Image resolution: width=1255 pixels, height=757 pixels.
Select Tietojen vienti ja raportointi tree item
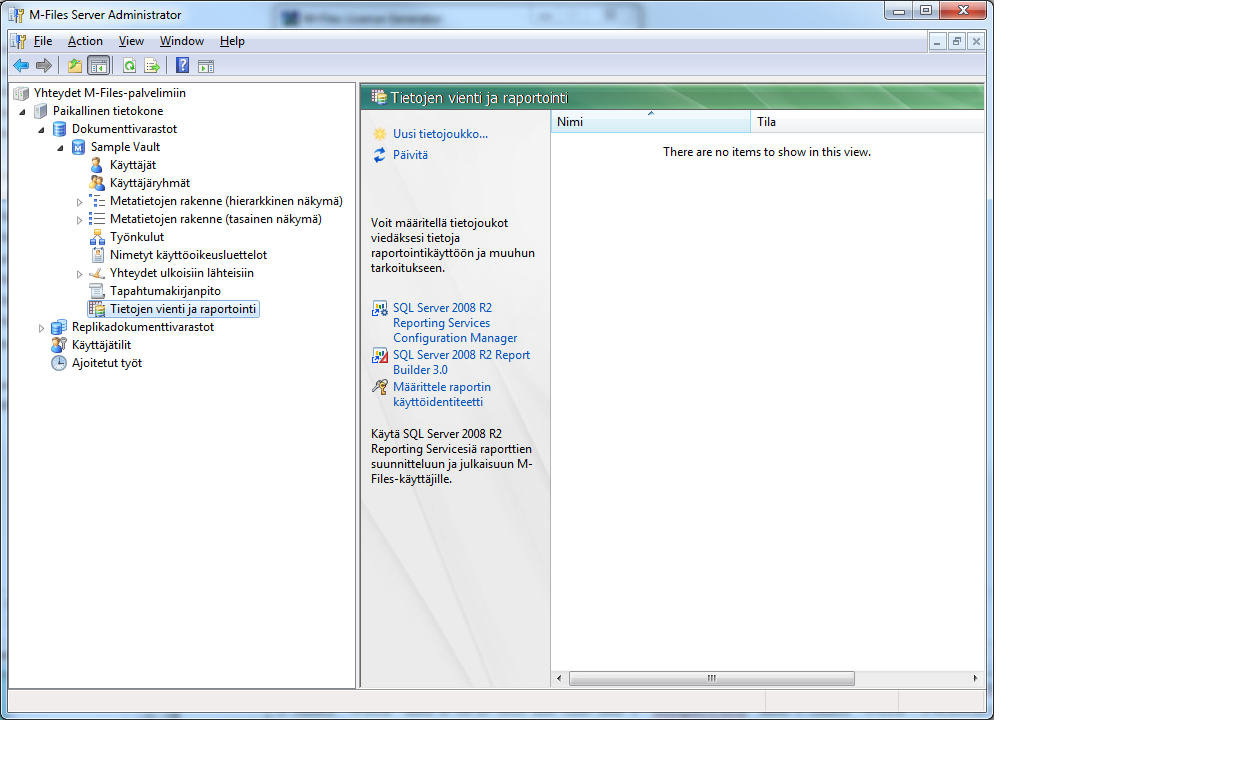tap(183, 309)
